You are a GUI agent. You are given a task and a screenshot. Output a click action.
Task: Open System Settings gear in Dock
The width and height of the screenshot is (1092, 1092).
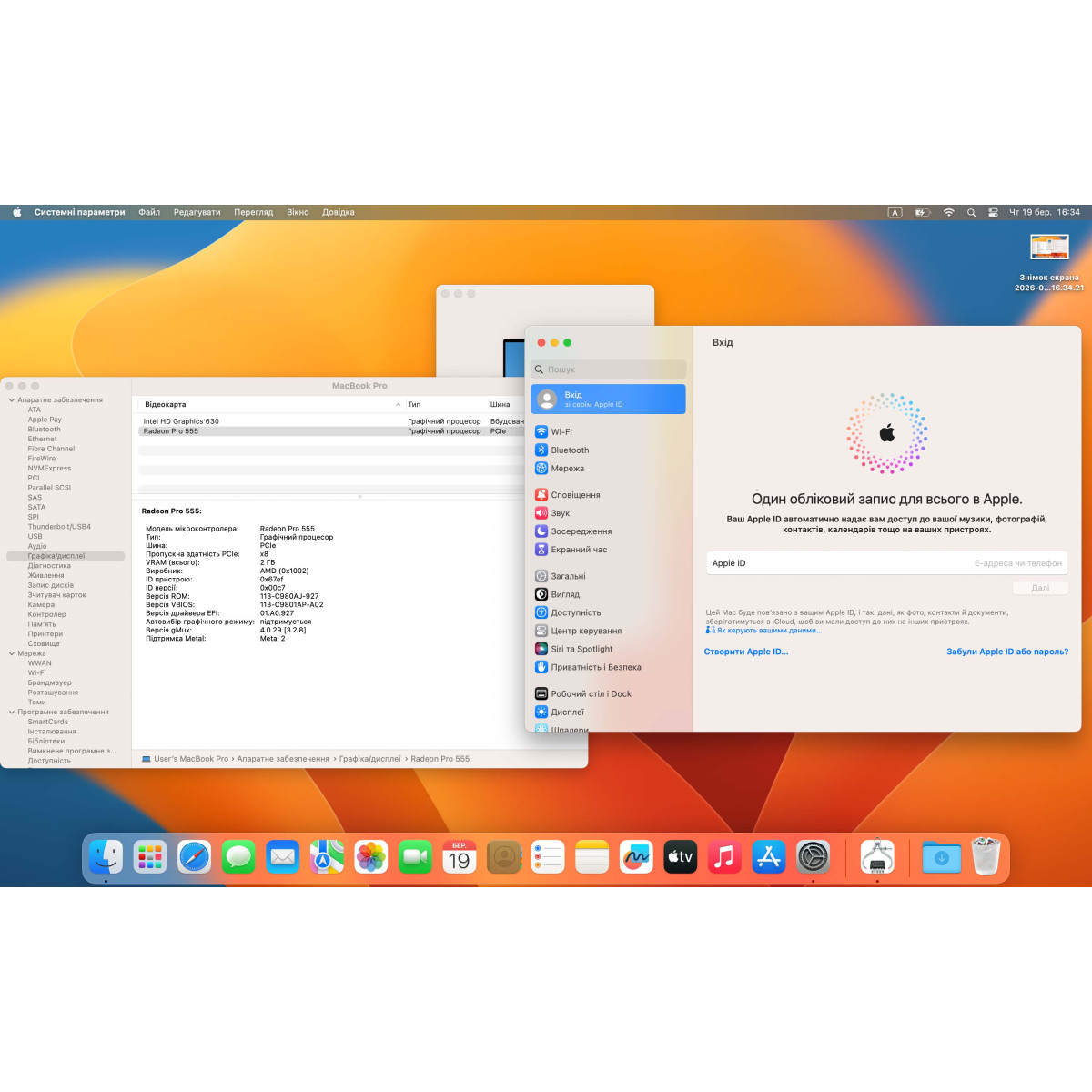point(813,856)
